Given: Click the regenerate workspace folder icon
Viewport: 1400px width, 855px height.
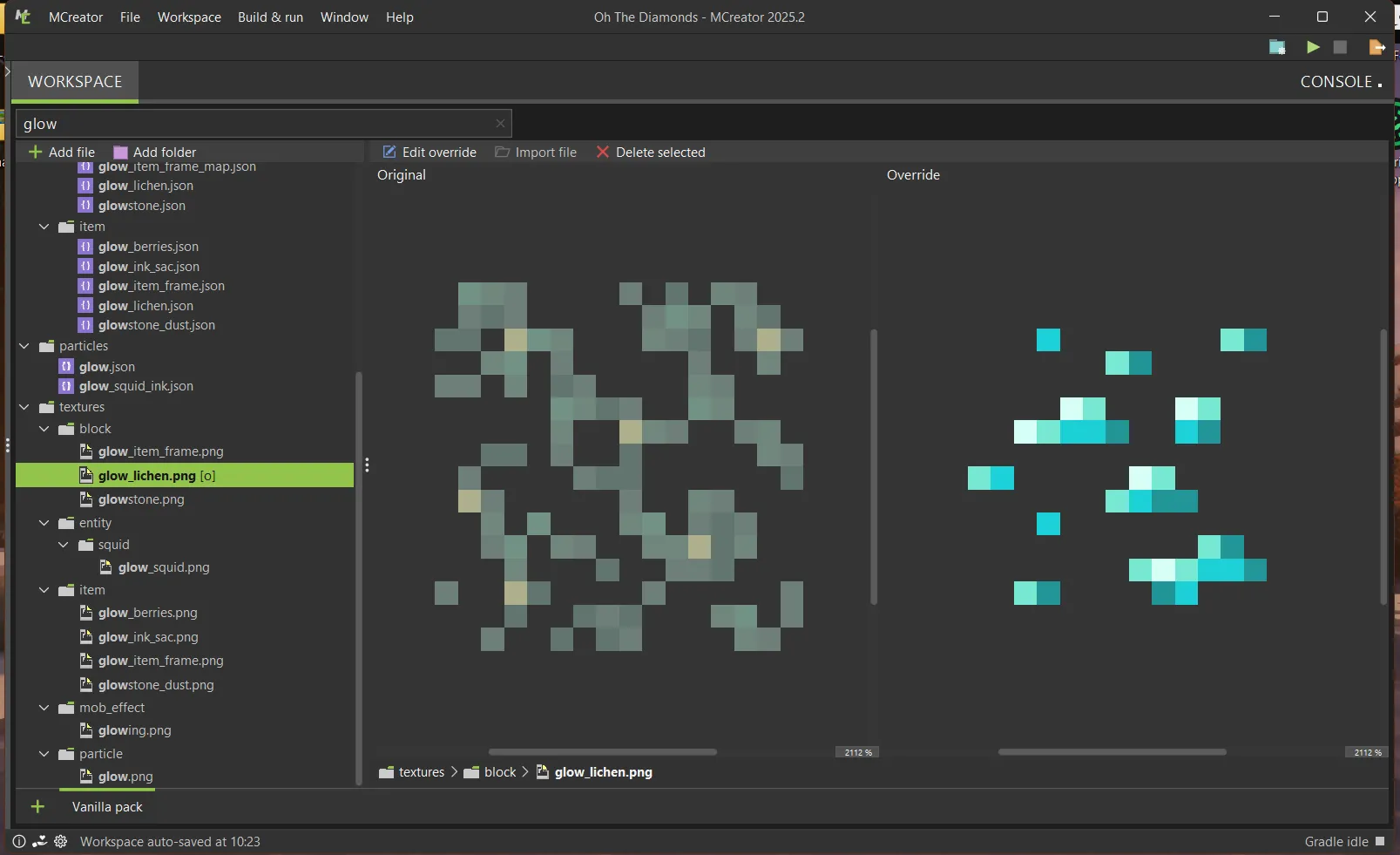Looking at the screenshot, I should [1277, 47].
